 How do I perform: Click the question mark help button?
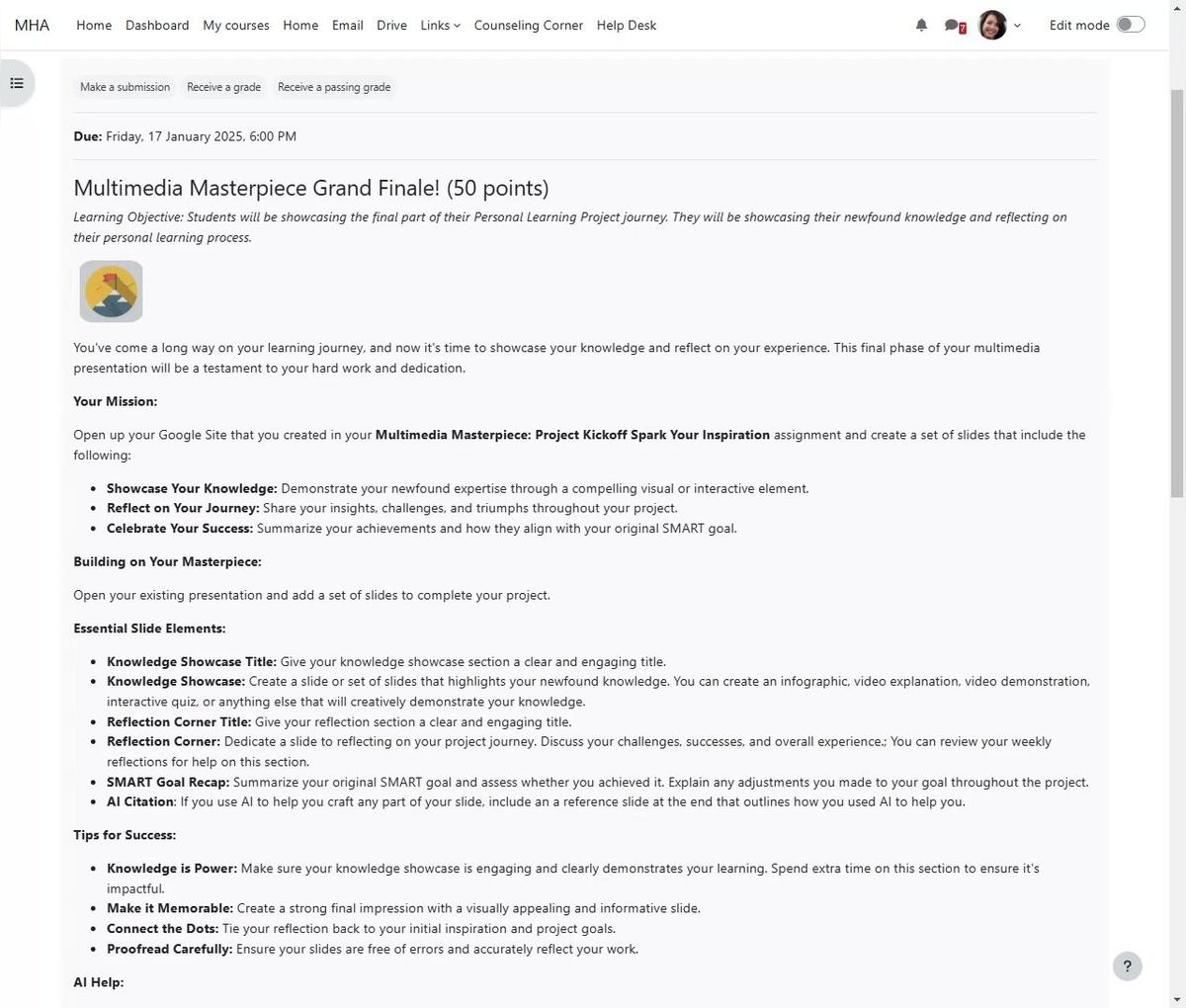[x=1127, y=966]
